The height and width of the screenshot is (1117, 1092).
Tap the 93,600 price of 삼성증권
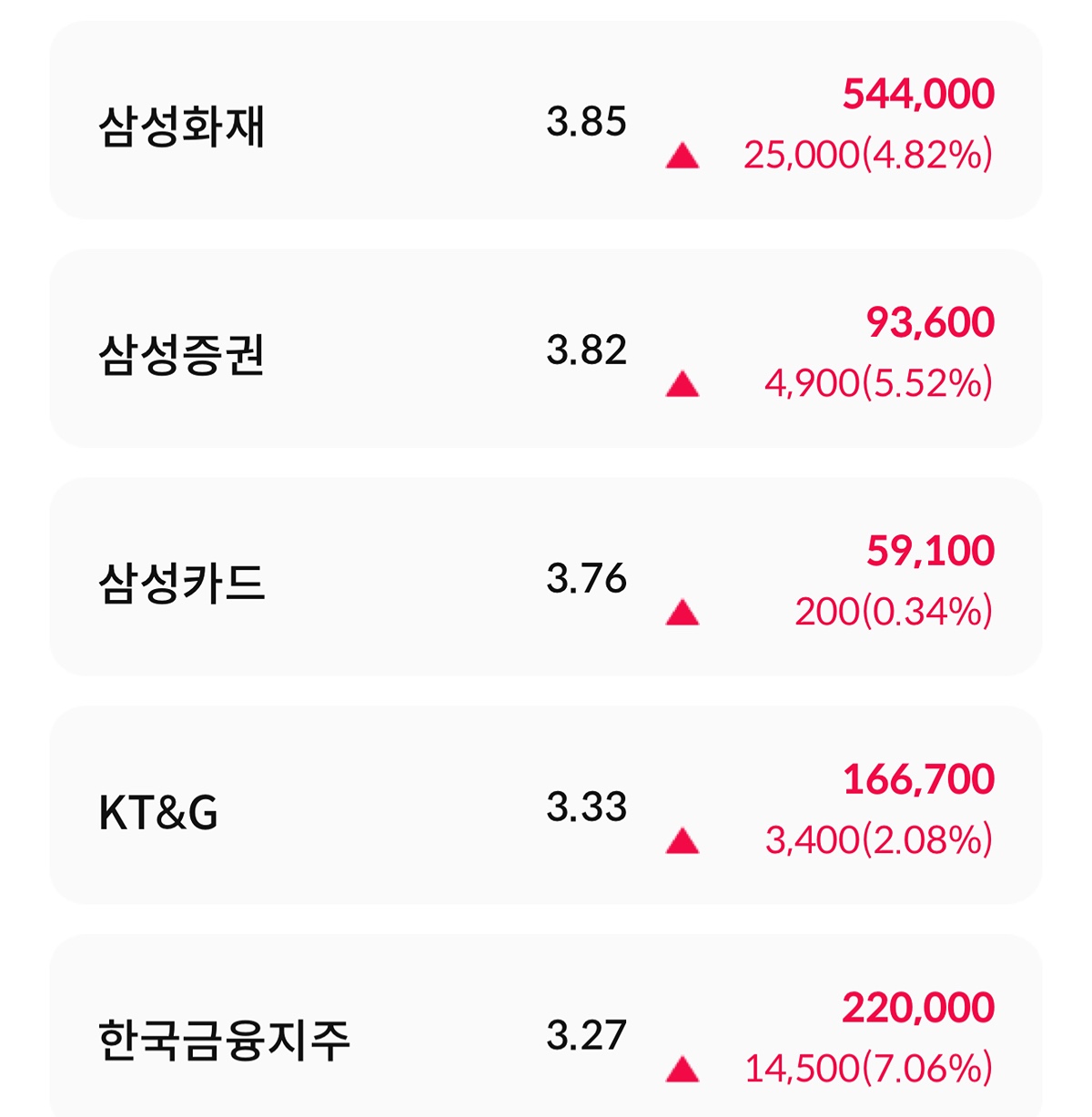click(930, 322)
